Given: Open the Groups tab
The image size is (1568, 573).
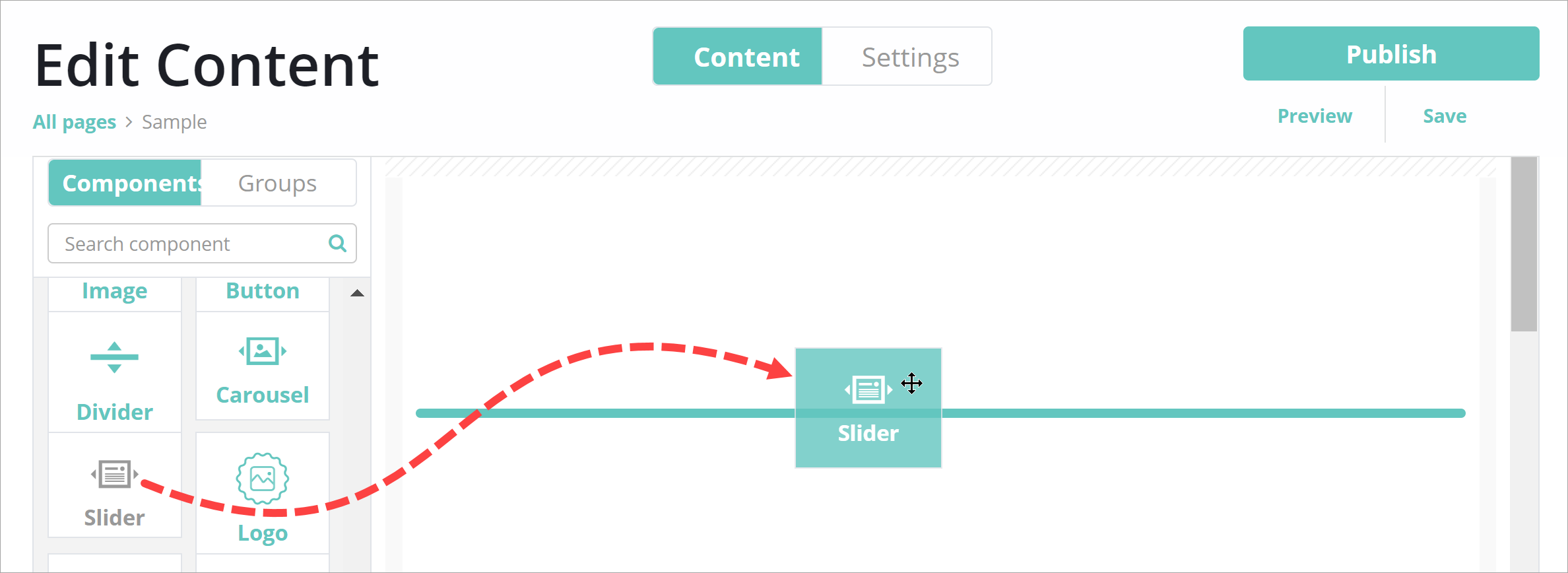Looking at the screenshot, I should click(x=278, y=183).
